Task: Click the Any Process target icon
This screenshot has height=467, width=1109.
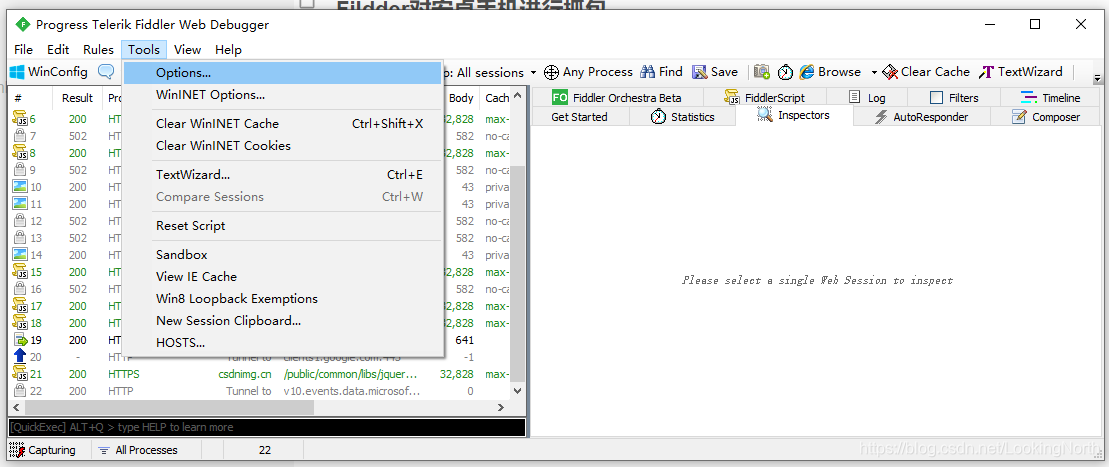Action: pyautogui.click(x=552, y=72)
